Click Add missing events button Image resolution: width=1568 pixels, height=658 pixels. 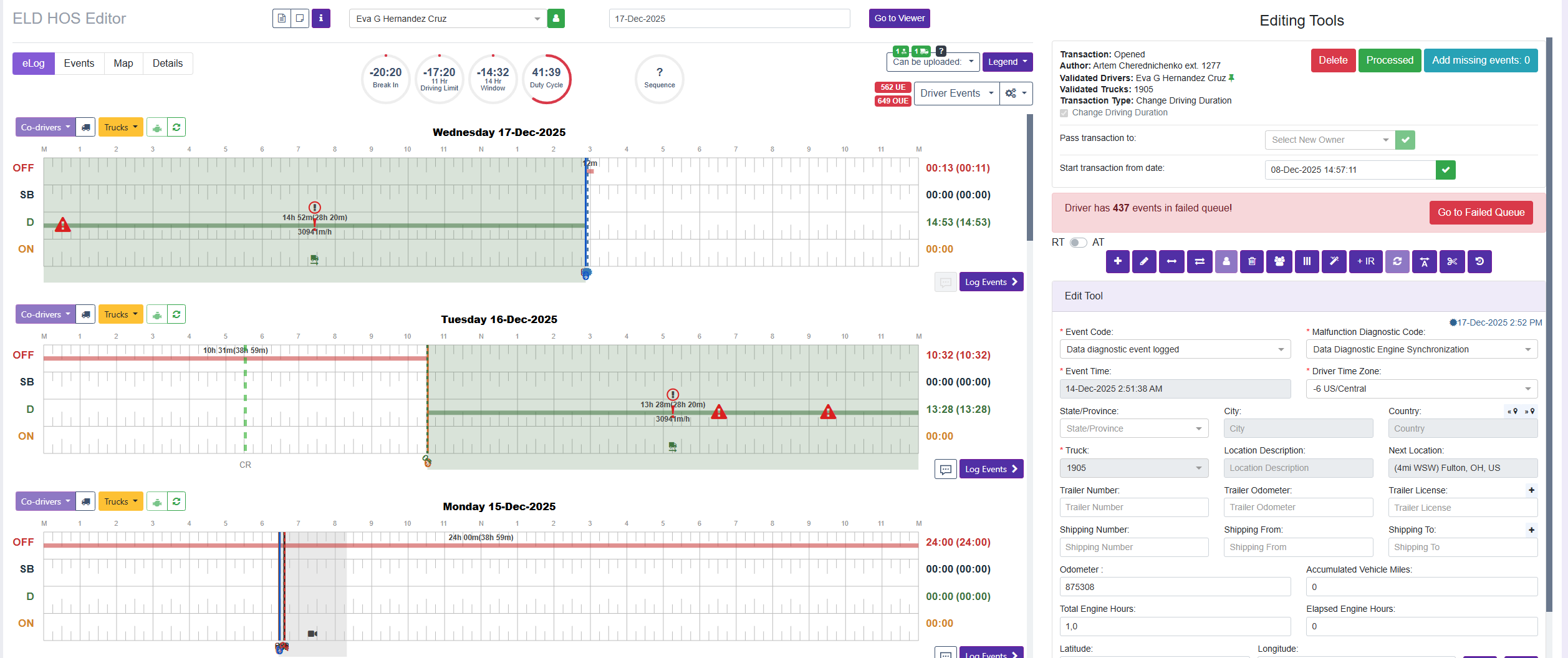click(1481, 60)
